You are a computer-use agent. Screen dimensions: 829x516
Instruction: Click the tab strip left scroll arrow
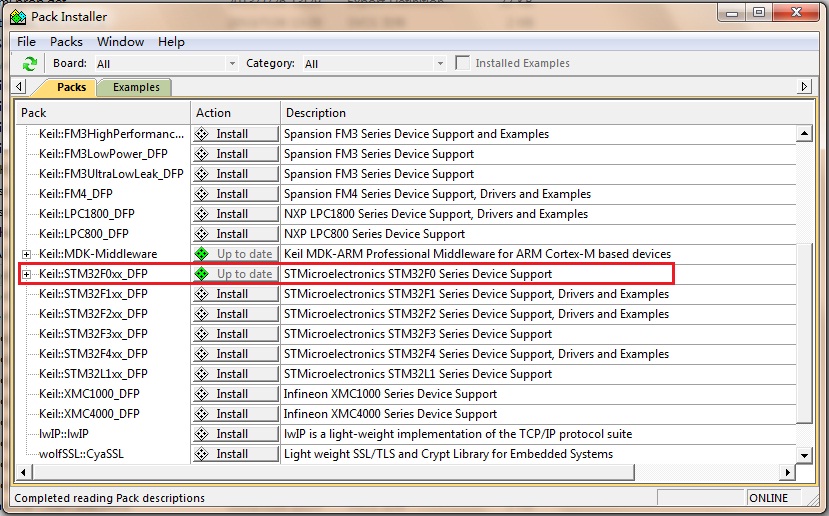pyautogui.click(x=19, y=86)
